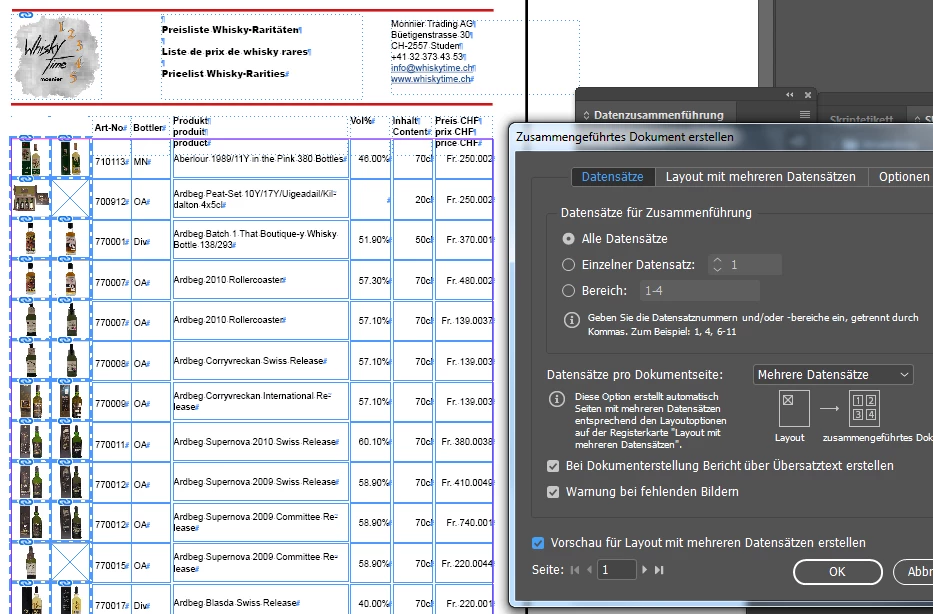Click article number 770001 cell
933x614 pixels.
point(111,242)
